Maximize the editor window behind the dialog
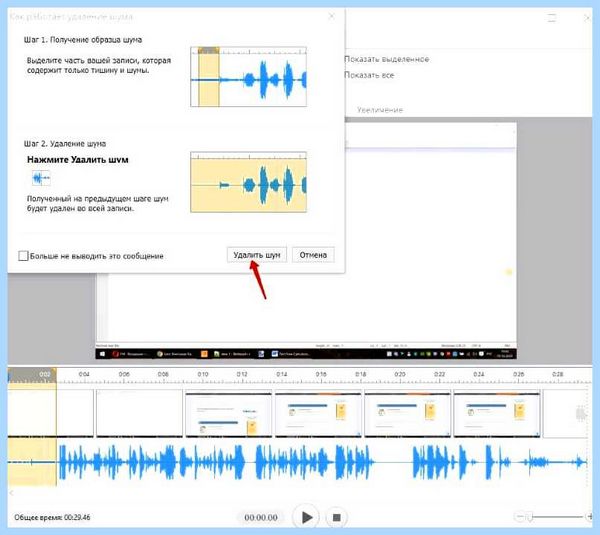 (552, 18)
